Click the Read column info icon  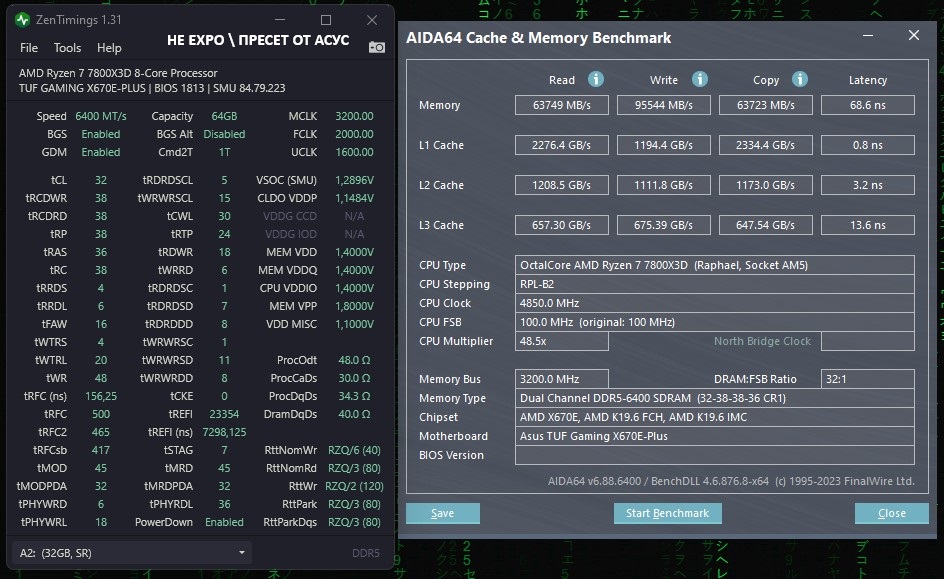(x=595, y=79)
